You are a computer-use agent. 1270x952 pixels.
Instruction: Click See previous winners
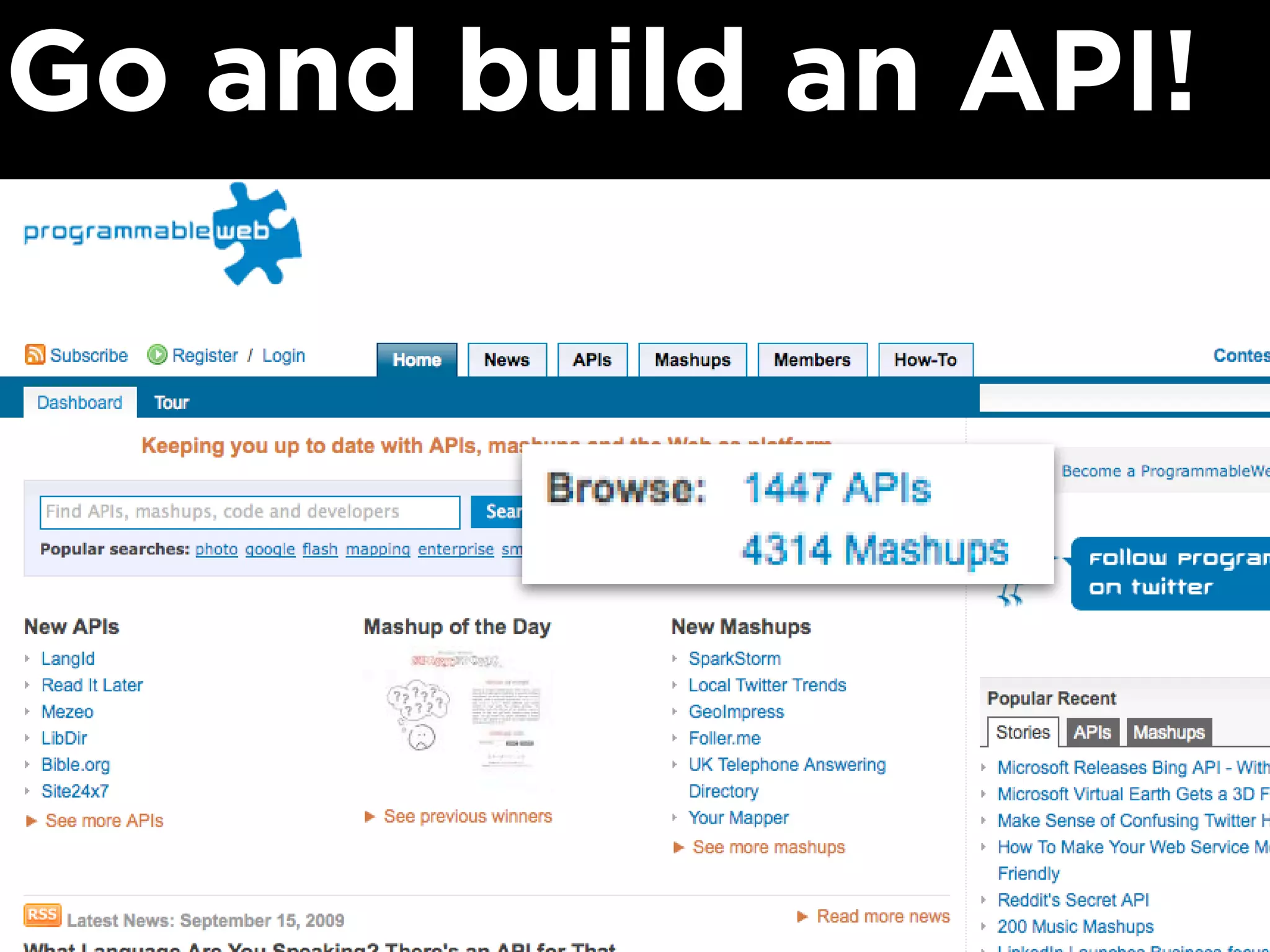click(x=468, y=816)
